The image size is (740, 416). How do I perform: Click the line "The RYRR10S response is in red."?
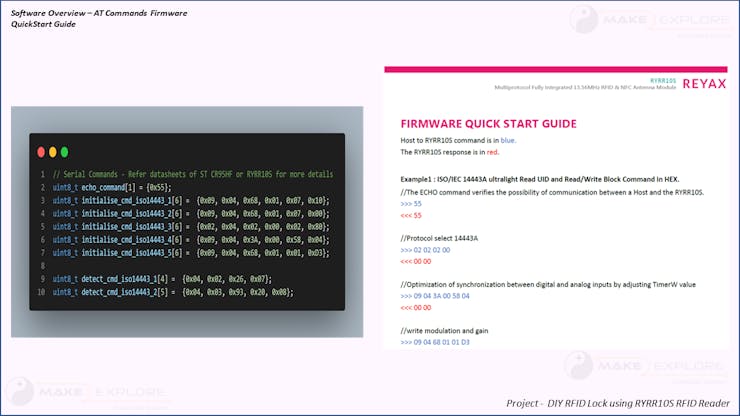(x=449, y=152)
